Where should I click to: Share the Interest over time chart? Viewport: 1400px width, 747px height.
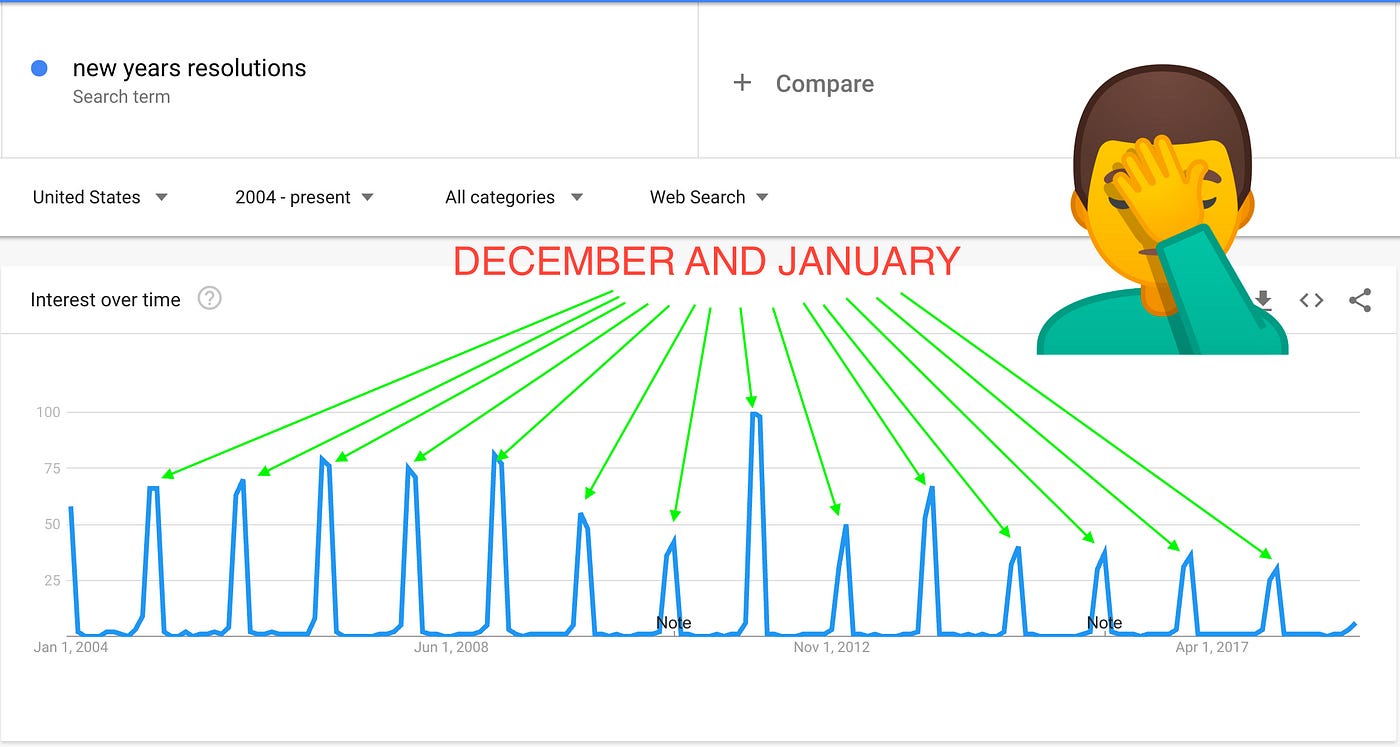coord(1360,300)
